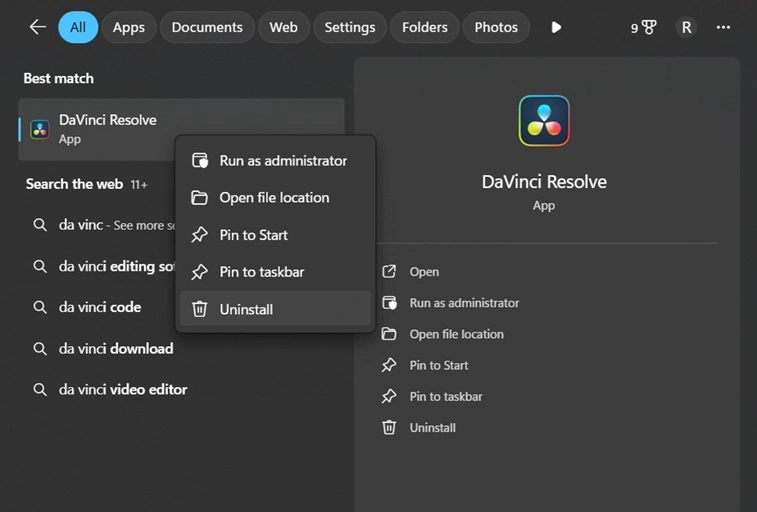This screenshot has width=757, height=512.
Task: Select 'da vinci video editor' web suggestion
Action: [123, 389]
